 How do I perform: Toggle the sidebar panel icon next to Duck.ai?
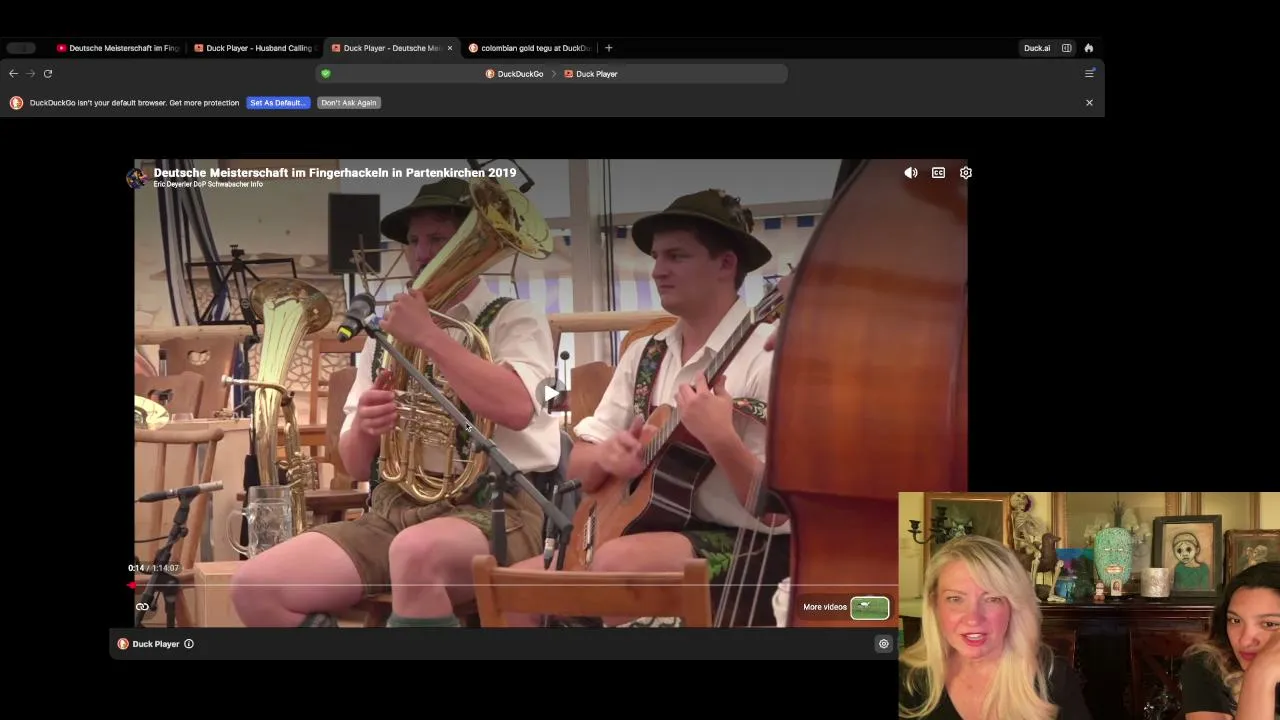(1067, 48)
